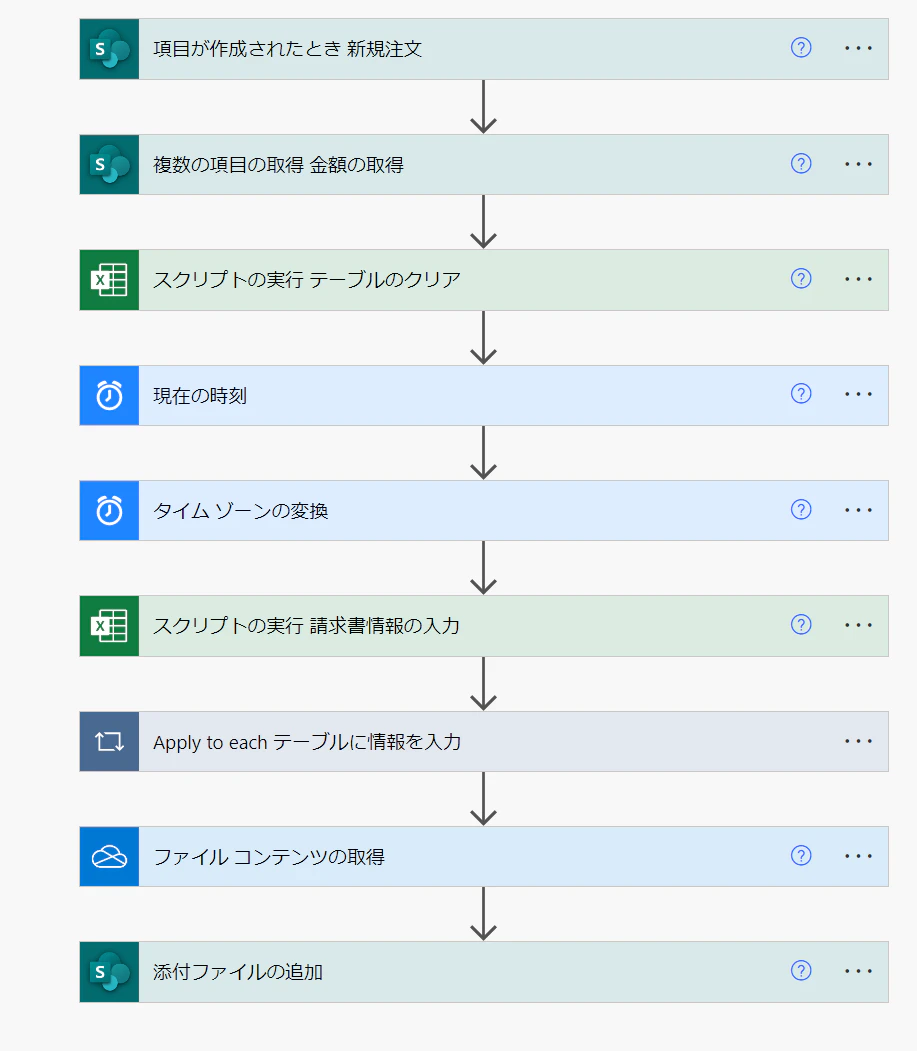Click the SharePoint icon on 項目が作成されたとき 新規注文
The height and width of the screenshot is (1051, 917).
(x=109, y=49)
